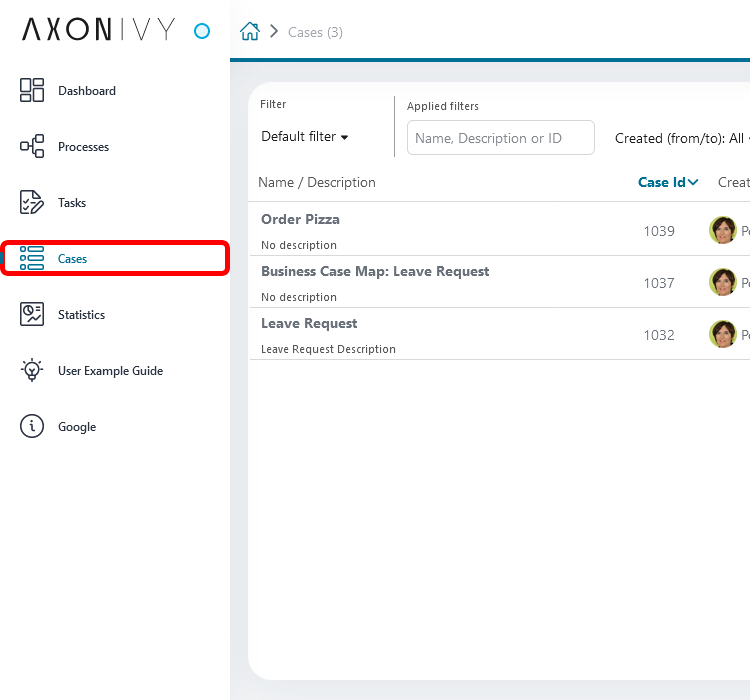
Task: Open the Dashboard icon in sidebar
Action: [x=32, y=90]
